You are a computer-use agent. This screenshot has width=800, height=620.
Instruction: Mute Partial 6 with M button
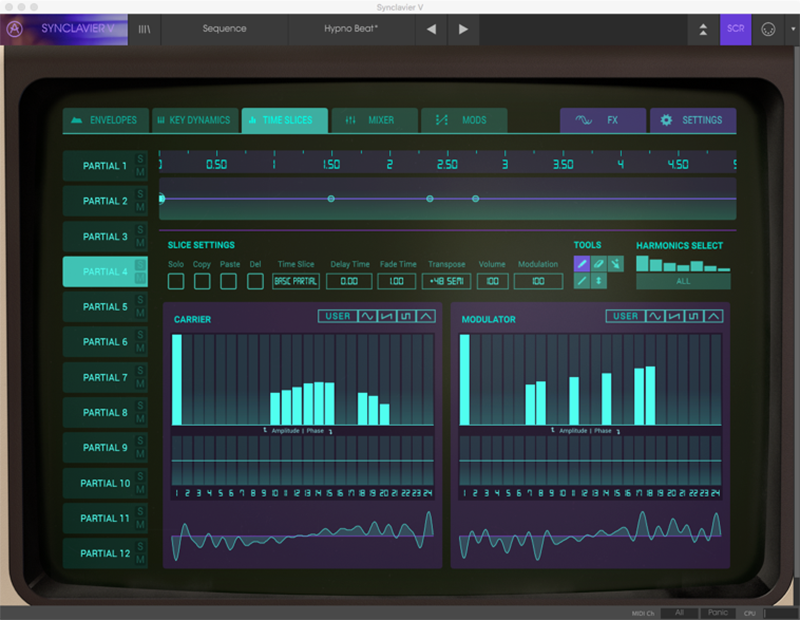pos(140,349)
